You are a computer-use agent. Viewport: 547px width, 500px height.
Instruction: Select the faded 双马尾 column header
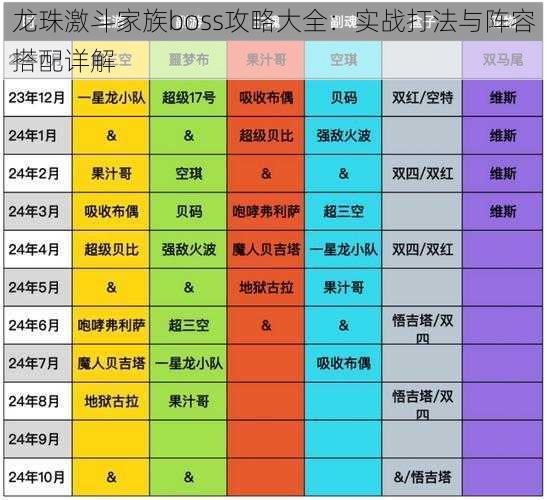[x=503, y=60]
